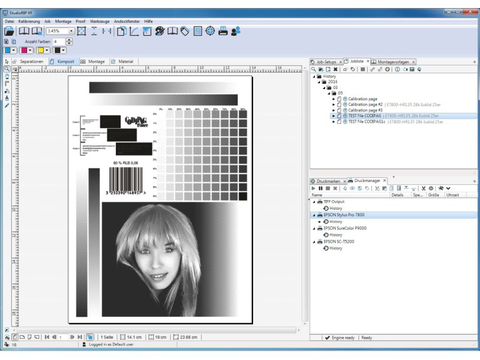Screen dimensions: 480x360
Task: Pause the print queue in Druckmanager
Action: tap(321, 188)
